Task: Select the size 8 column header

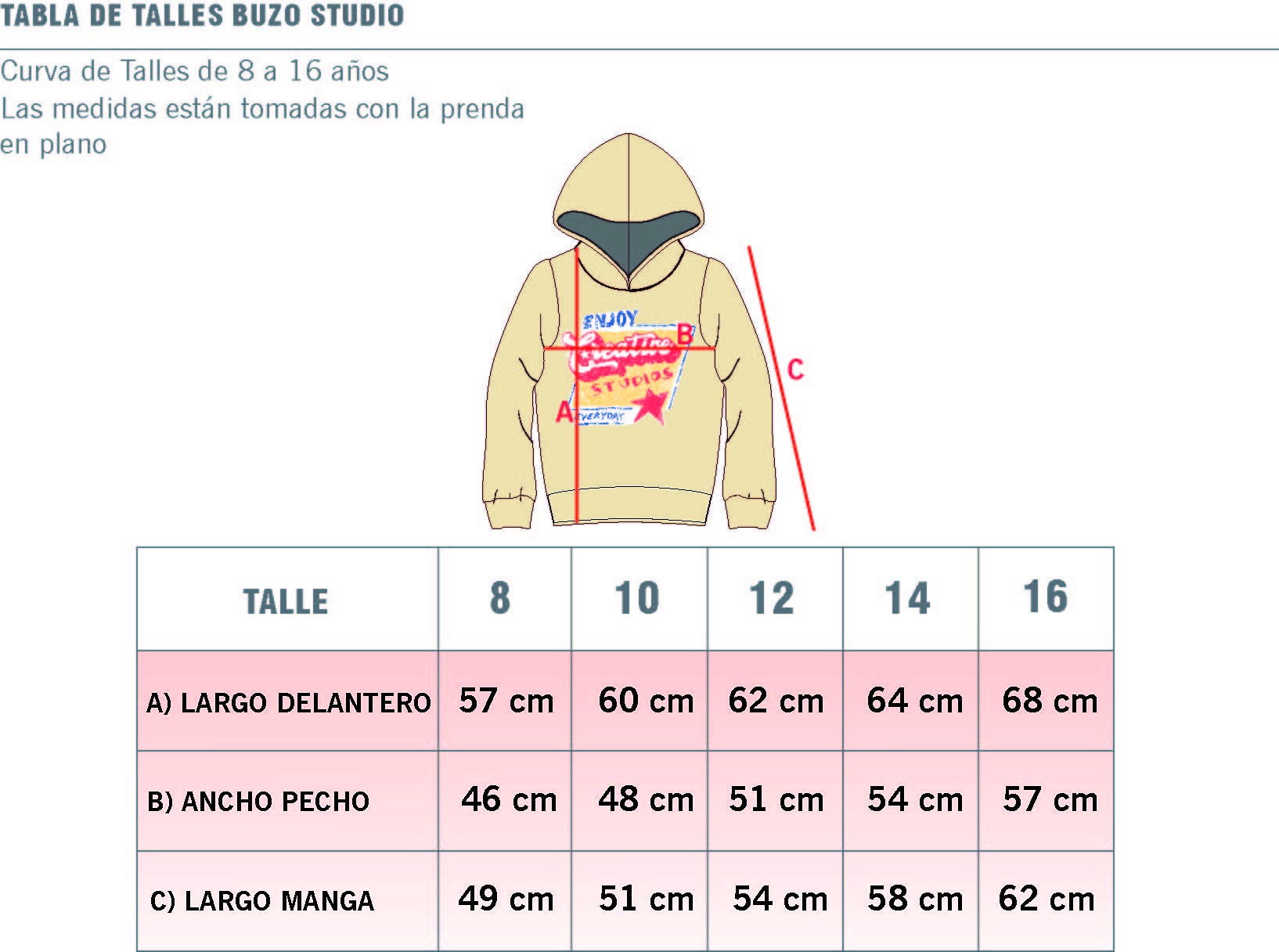Action: click(x=505, y=600)
